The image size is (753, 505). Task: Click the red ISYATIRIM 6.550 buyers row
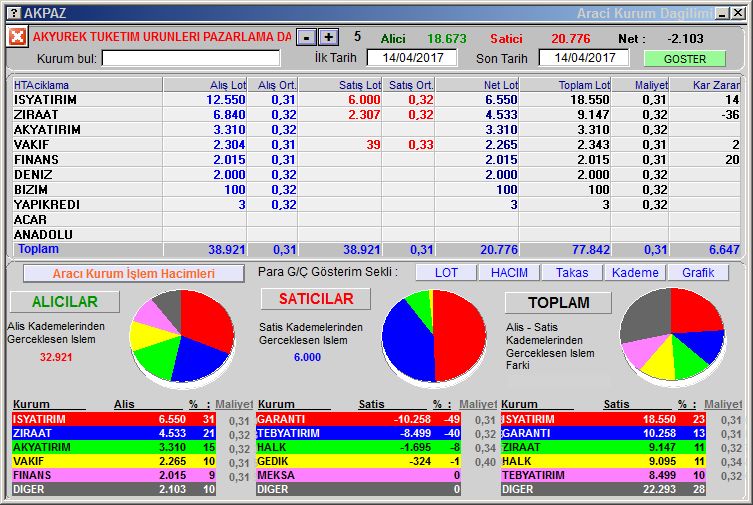[x=114, y=419]
